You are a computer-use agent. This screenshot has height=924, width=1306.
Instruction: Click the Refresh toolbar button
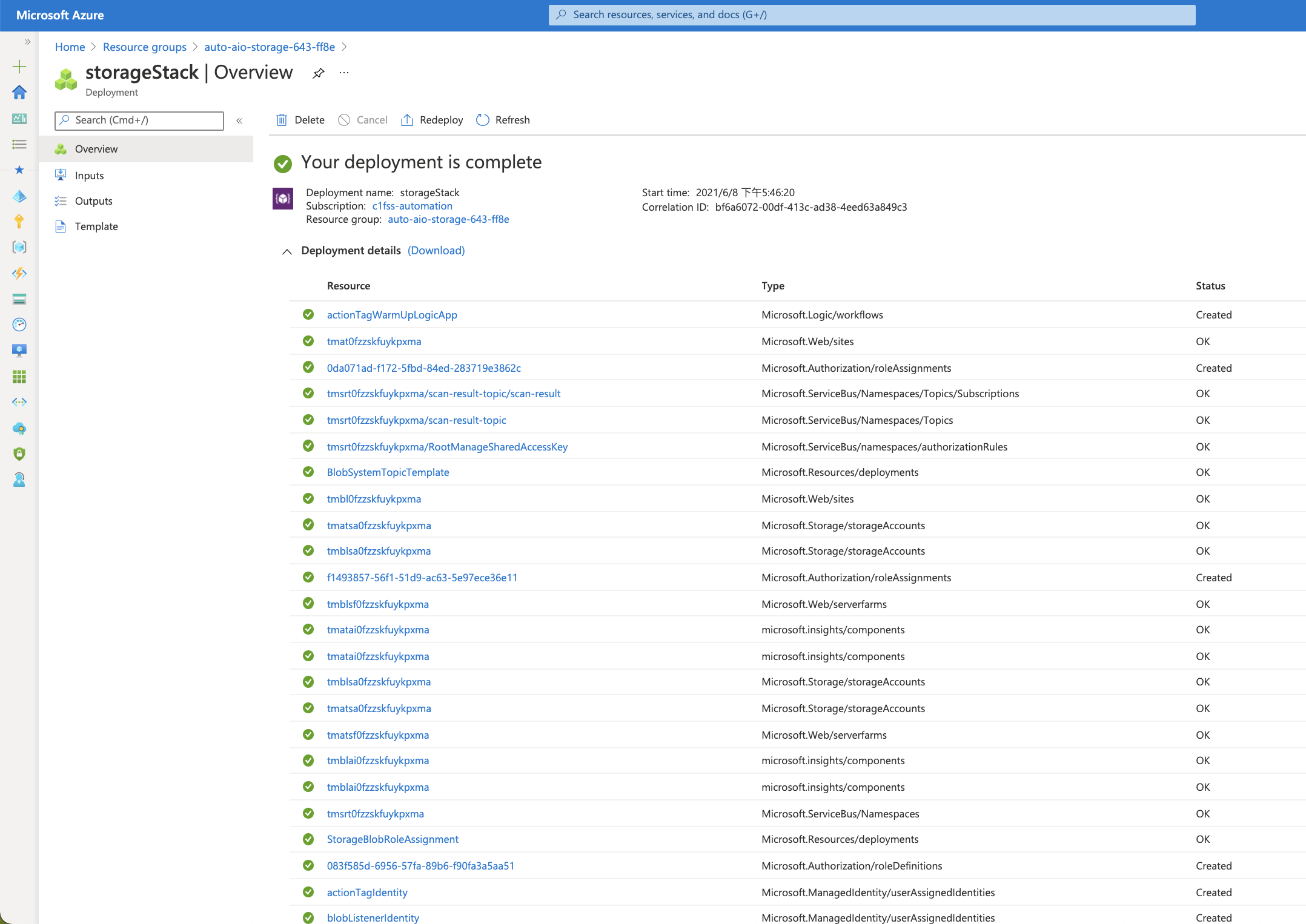[503, 120]
